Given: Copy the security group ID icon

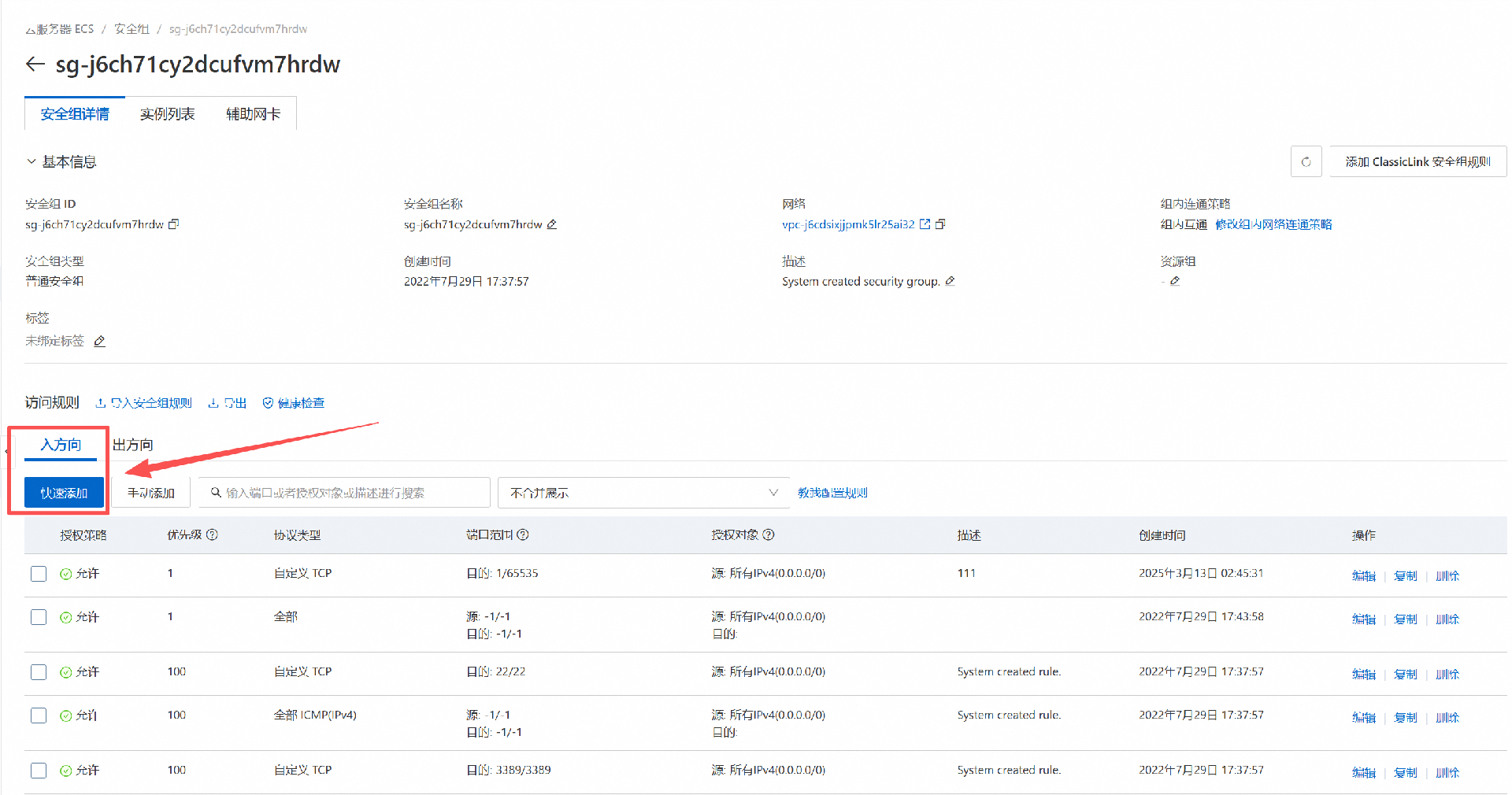Looking at the screenshot, I should coord(174,224).
